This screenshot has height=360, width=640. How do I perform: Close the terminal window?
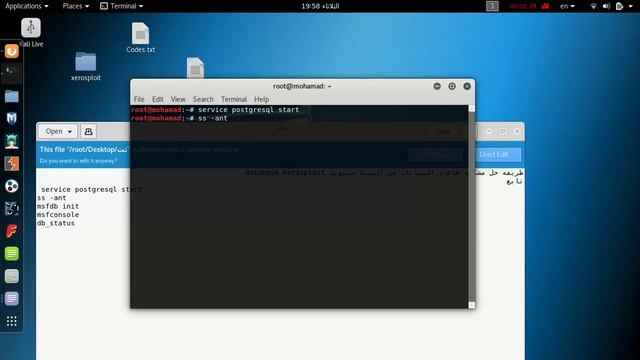pos(467,86)
